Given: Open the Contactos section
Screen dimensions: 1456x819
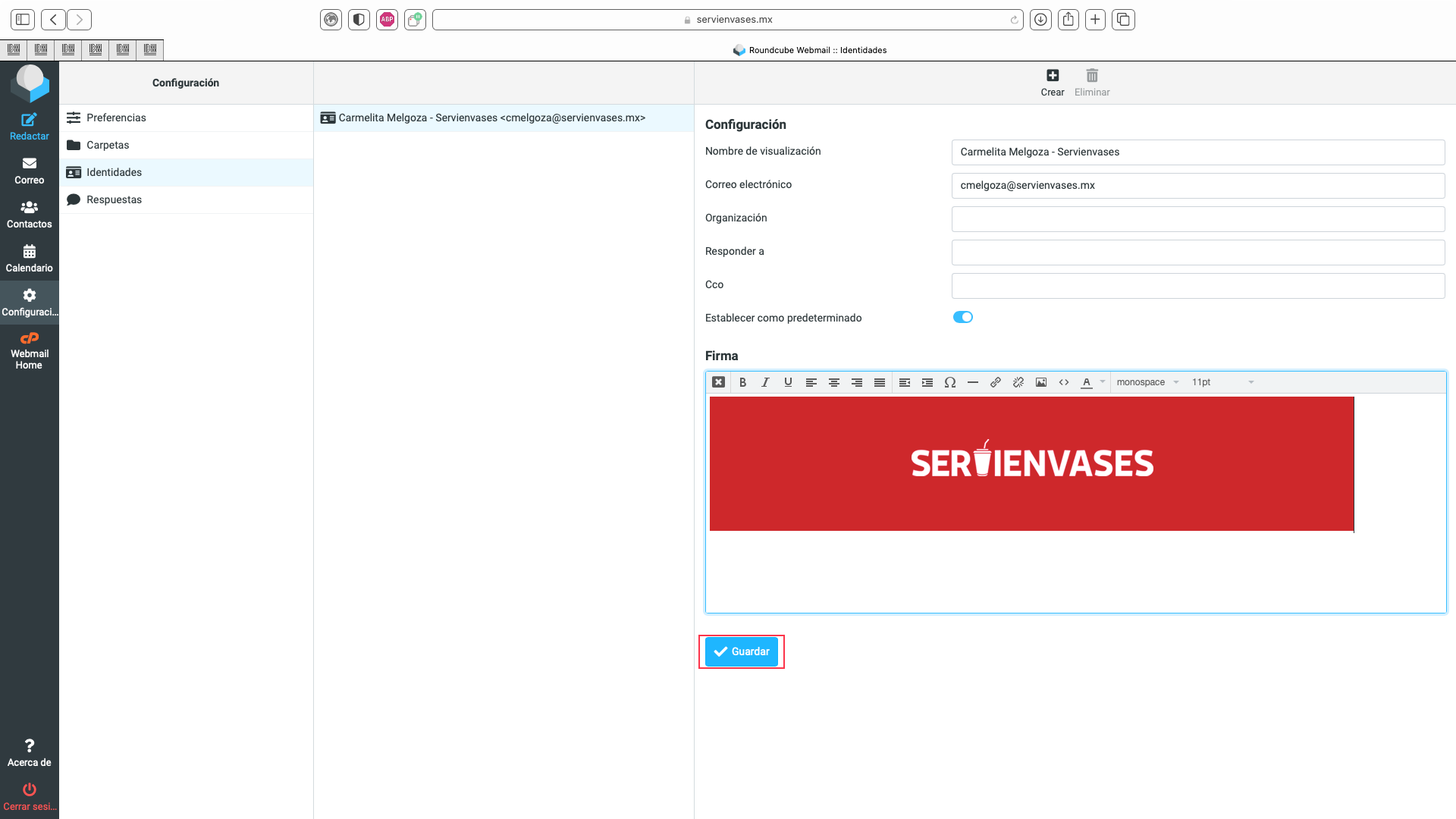Looking at the screenshot, I should tap(29, 215).
